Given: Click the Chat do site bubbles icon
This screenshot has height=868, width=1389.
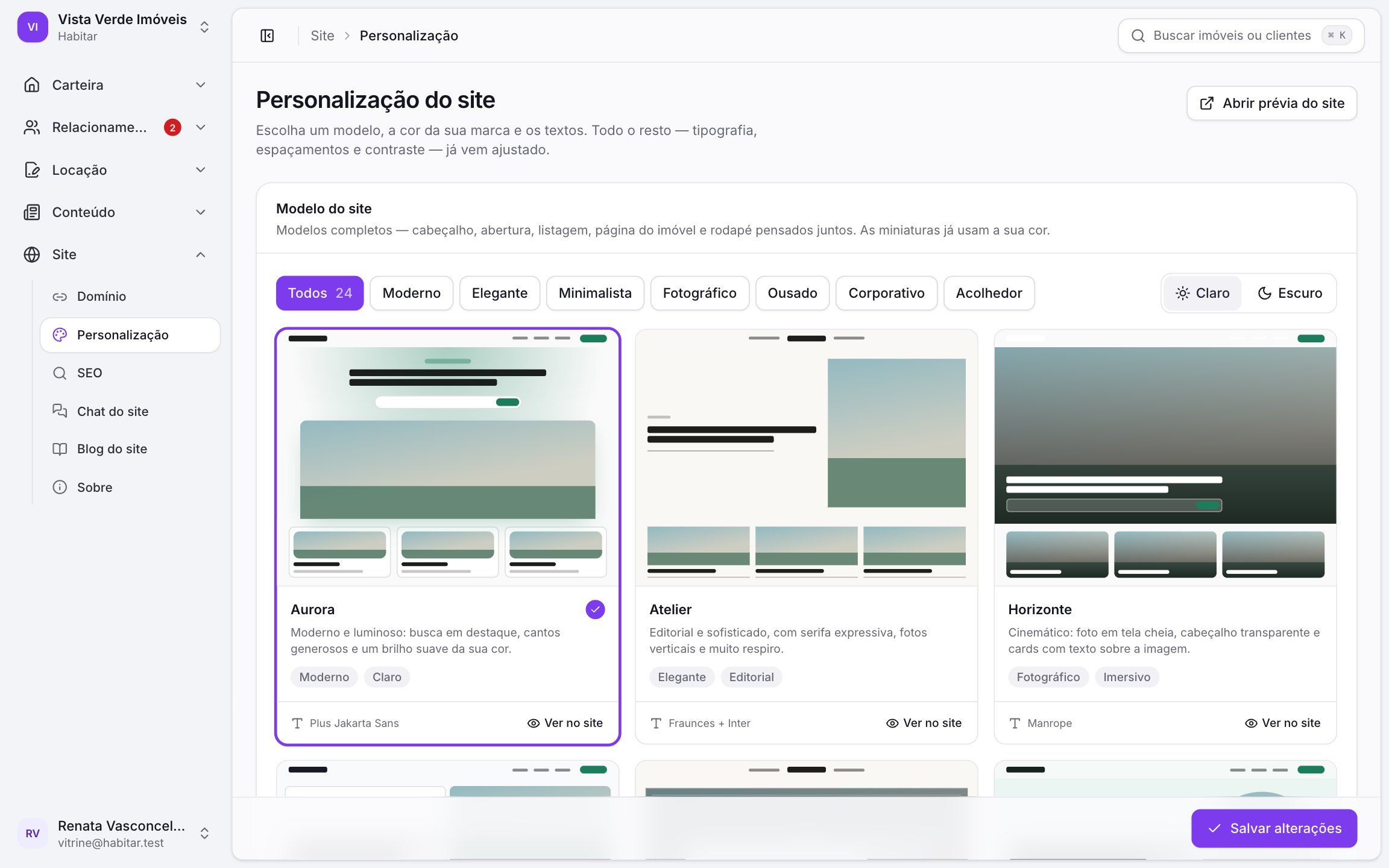Looking at the screenshot, I should point(60,411).
